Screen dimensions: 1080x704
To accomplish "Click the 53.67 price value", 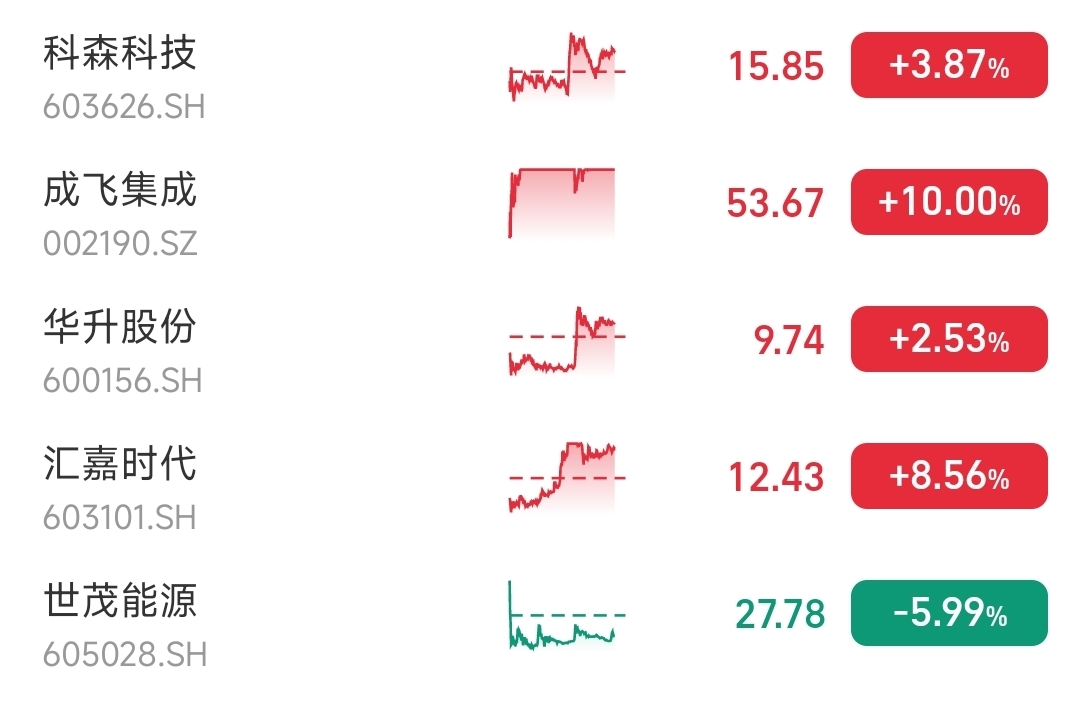I will click(x=775, y=203).
